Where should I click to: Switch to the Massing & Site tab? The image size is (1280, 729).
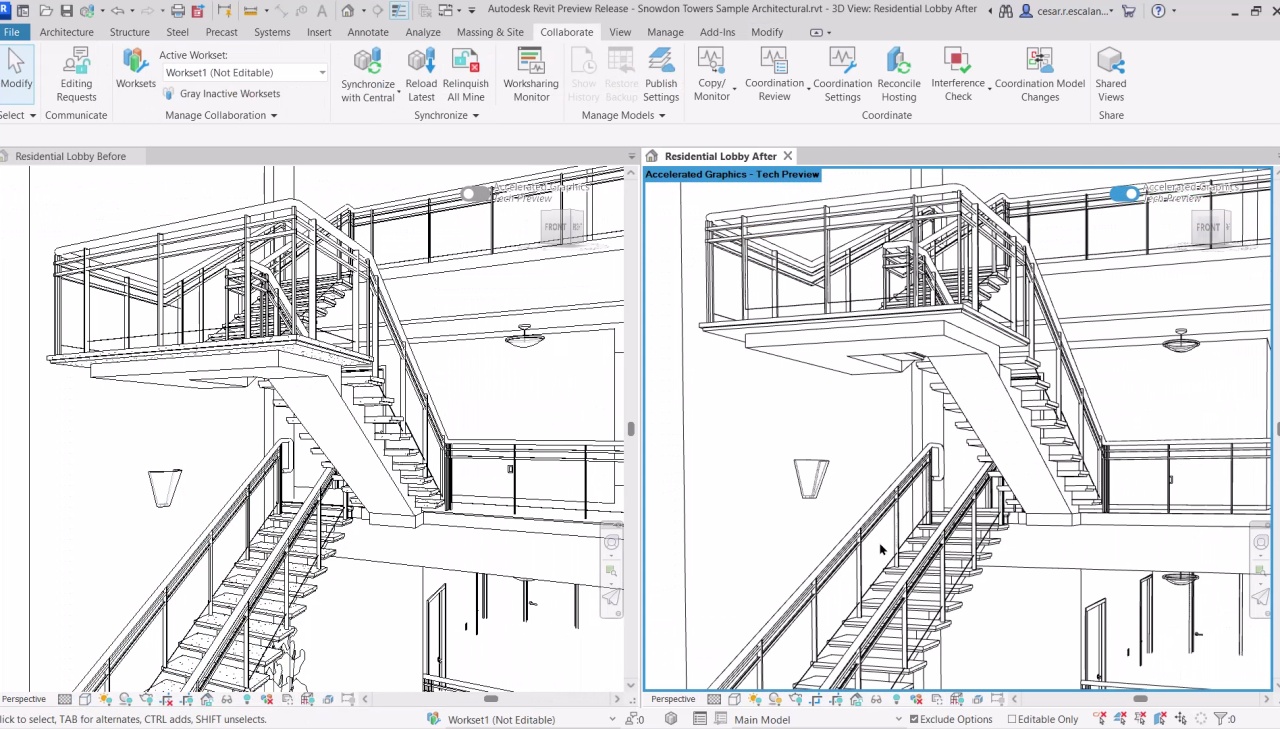tap(490, 32)
